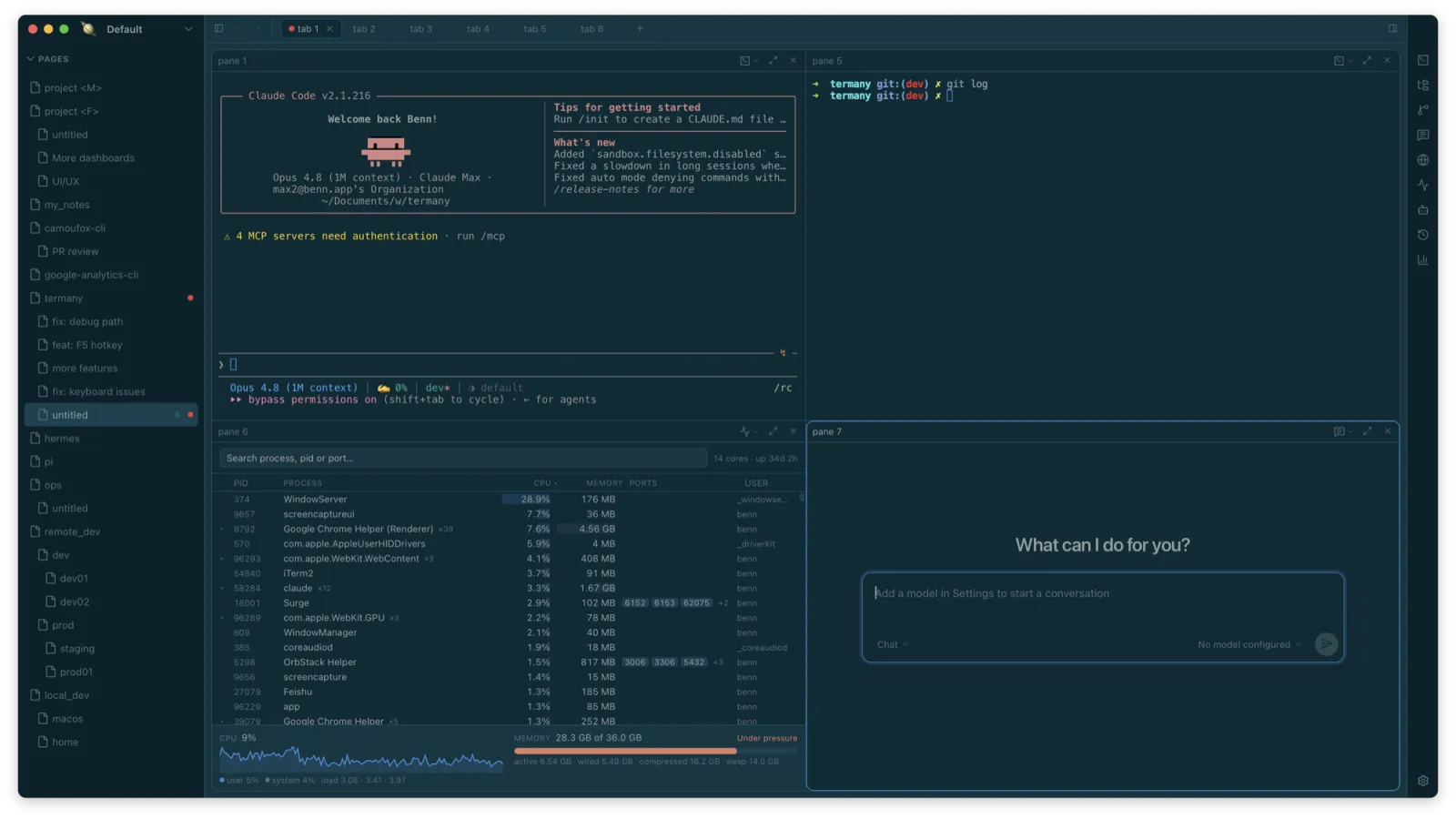The image size is (1456, 819).
Task: Open the activity pulse icon in right sidebar
Action: pyautogui.click(x=1422, y=185)
